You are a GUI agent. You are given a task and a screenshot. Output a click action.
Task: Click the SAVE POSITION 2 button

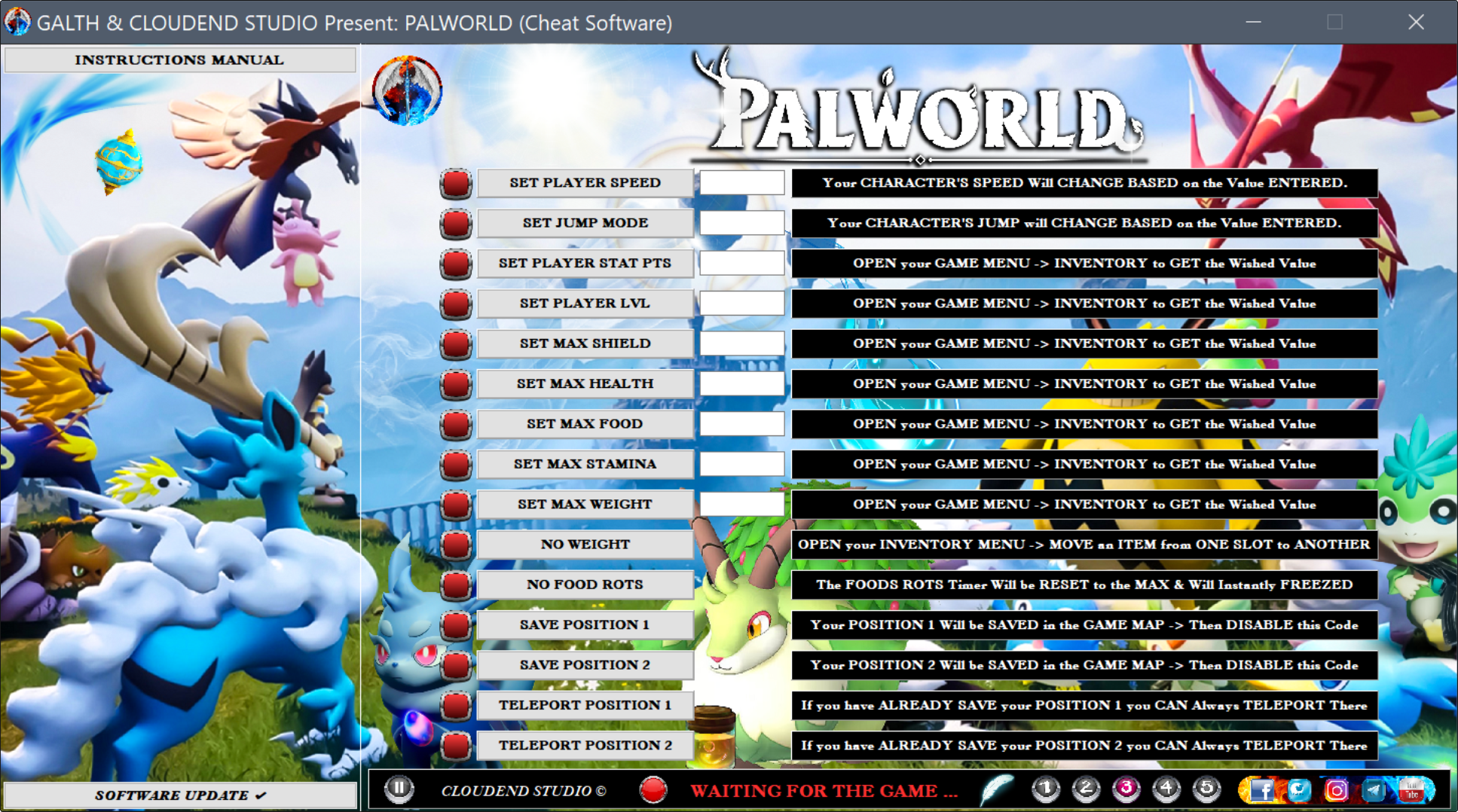point(585,665)
